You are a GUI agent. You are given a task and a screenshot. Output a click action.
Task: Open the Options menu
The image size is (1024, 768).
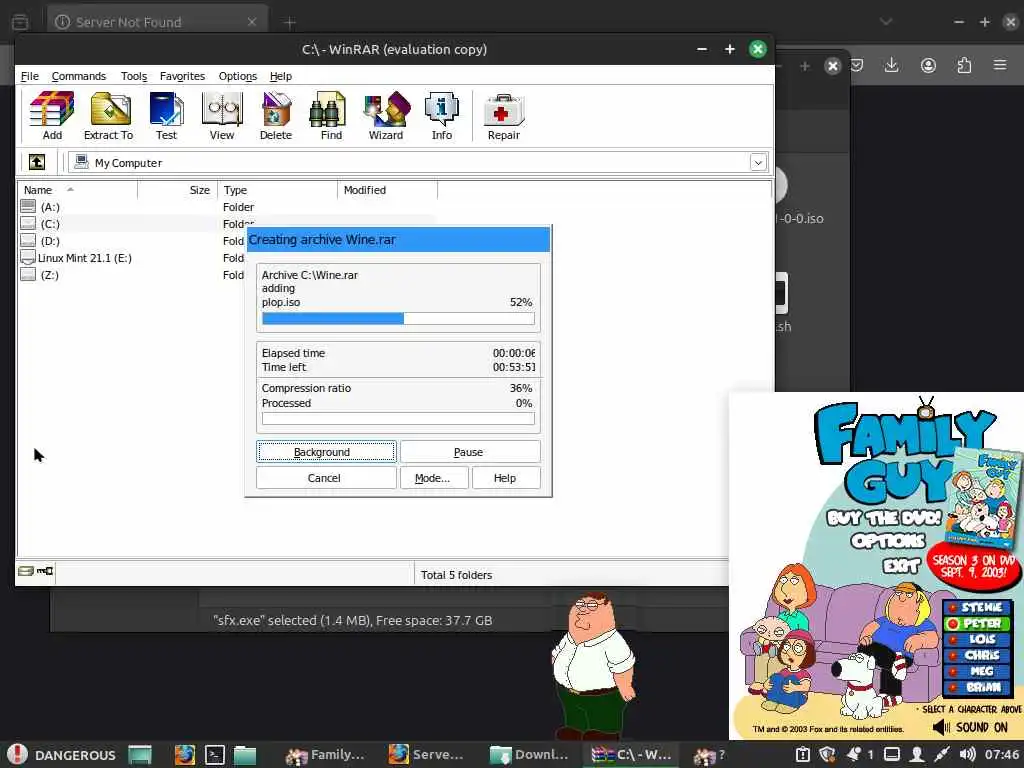[238, 76]
